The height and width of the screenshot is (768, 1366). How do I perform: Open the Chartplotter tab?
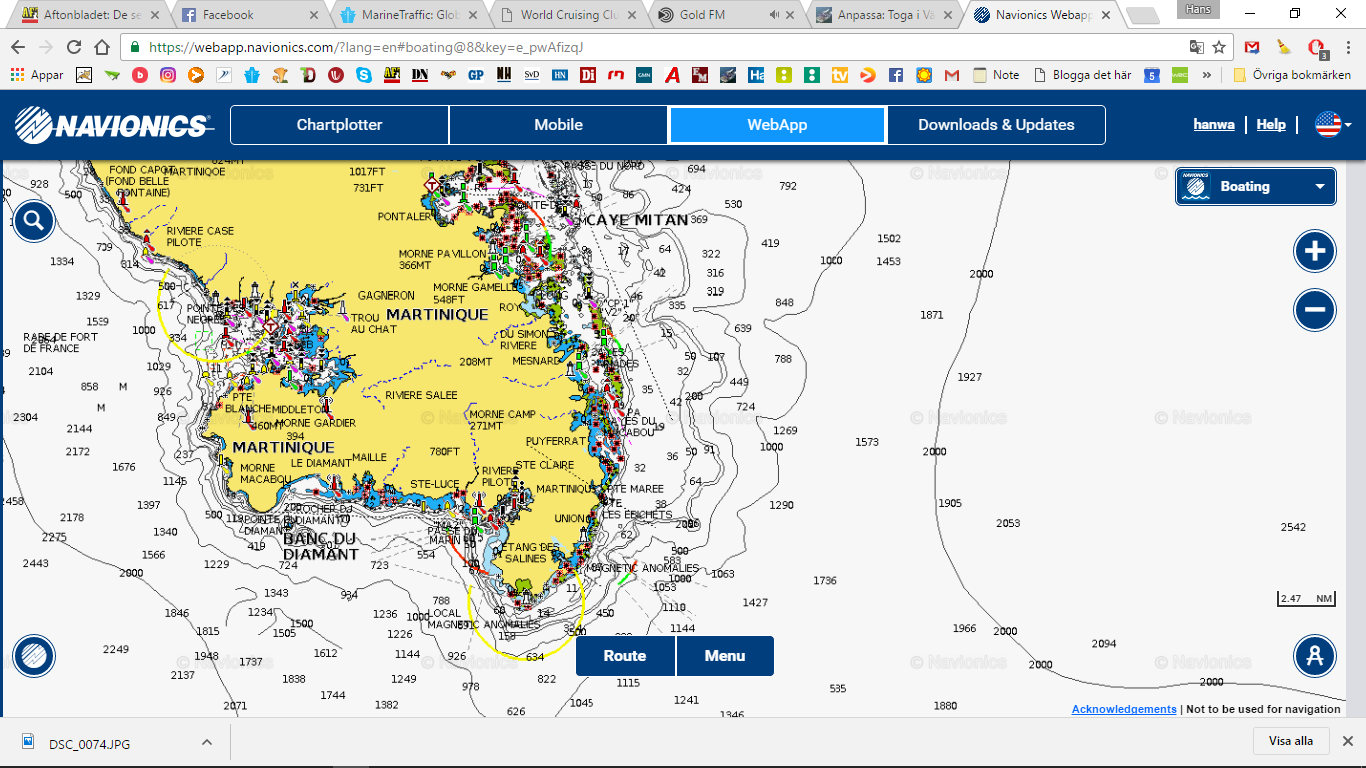point(339,125)
